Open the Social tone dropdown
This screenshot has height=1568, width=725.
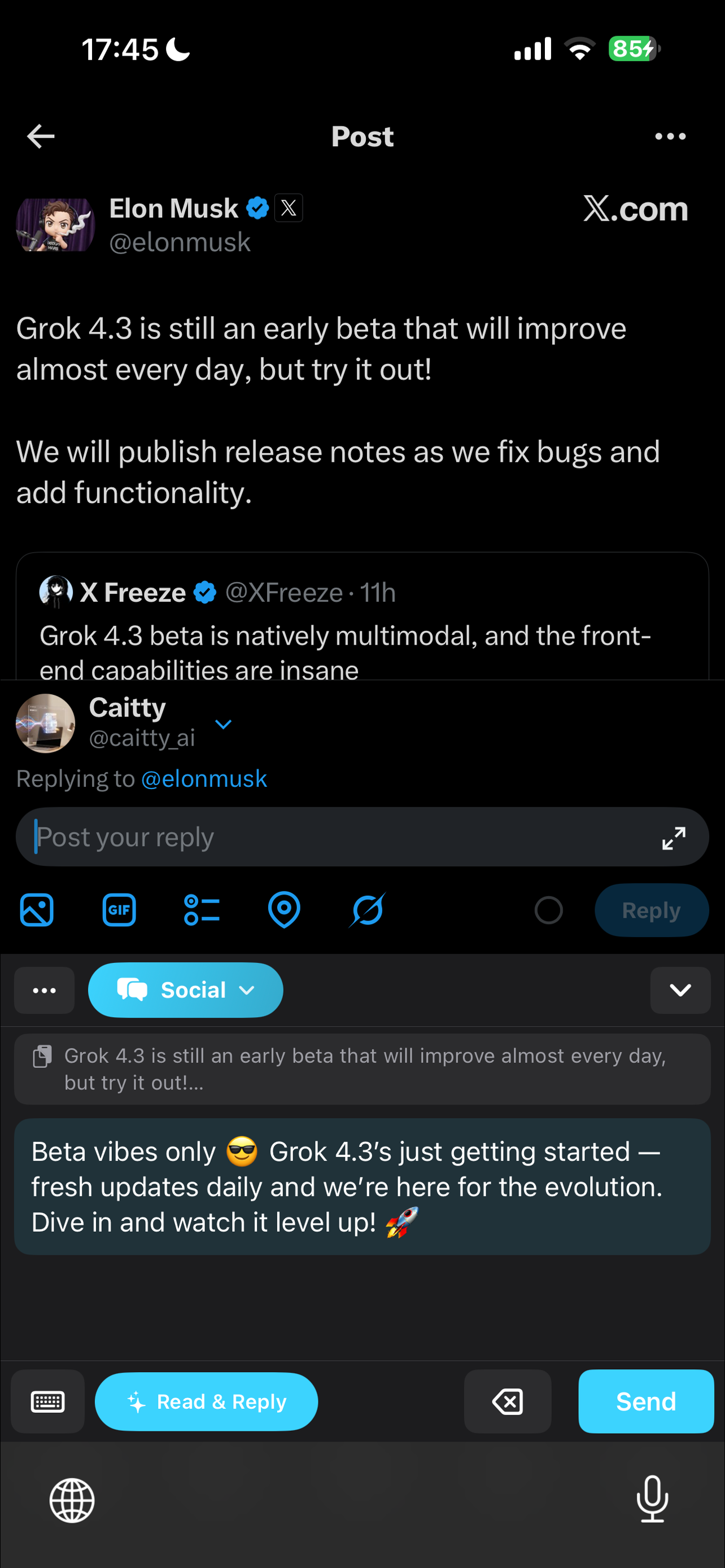click(x=186, y=991)
